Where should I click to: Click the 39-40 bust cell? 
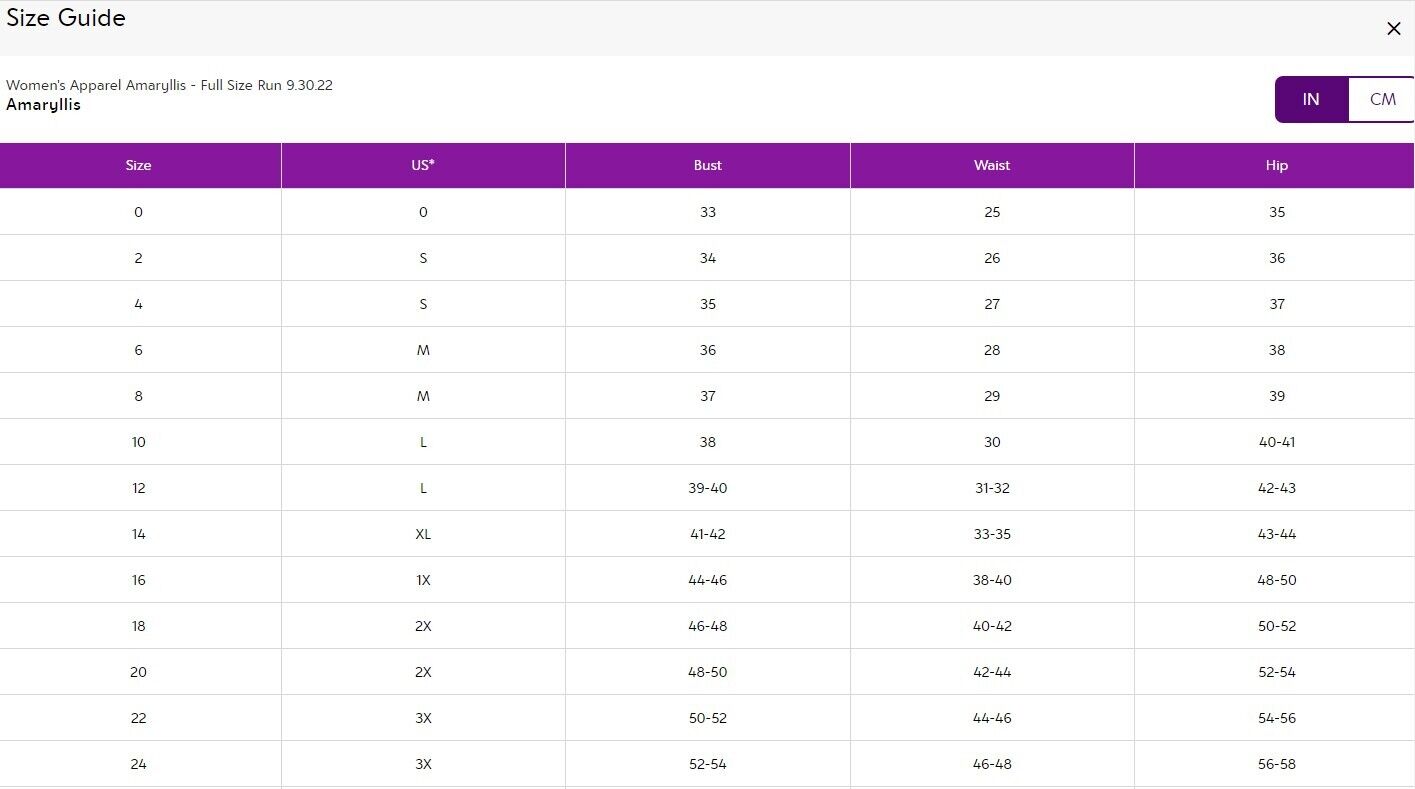point(707,488)
